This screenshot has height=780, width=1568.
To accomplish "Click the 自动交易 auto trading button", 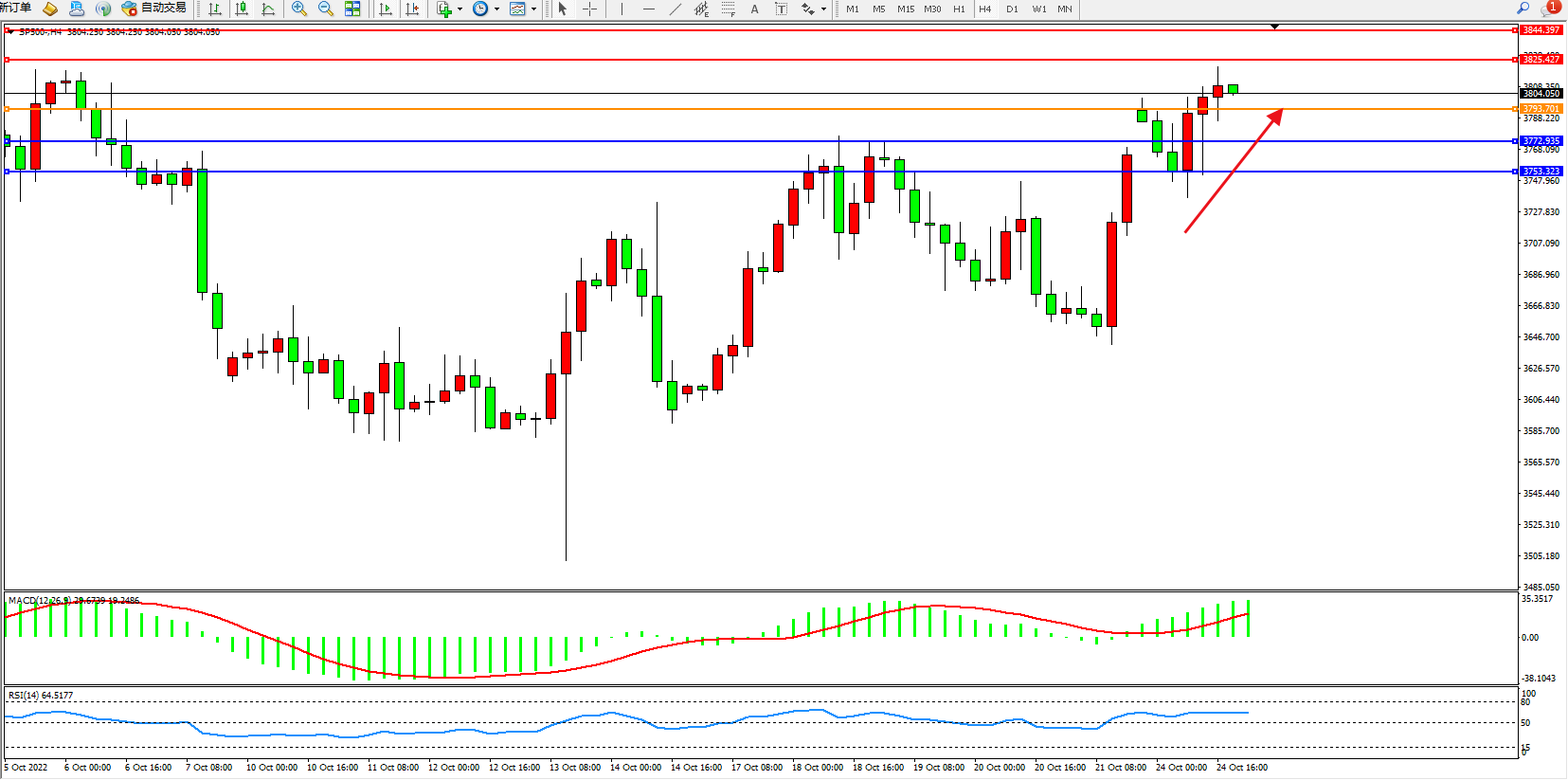I will tap(154, 9).
